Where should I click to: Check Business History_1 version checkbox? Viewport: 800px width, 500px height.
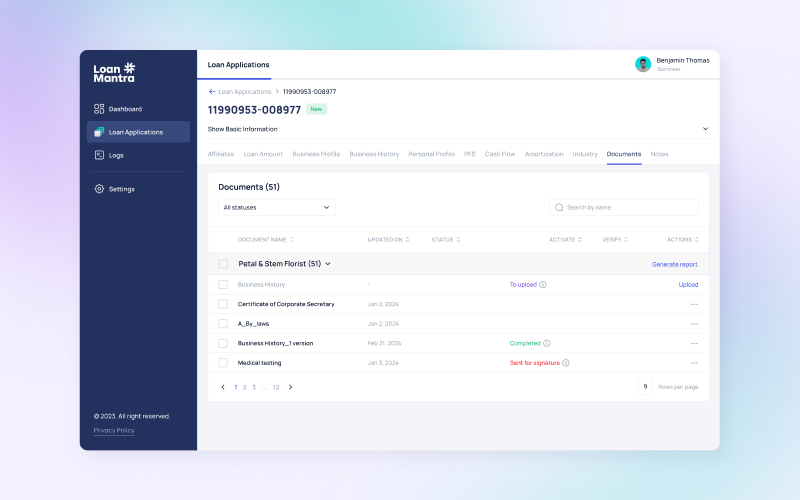pos(223,343)
